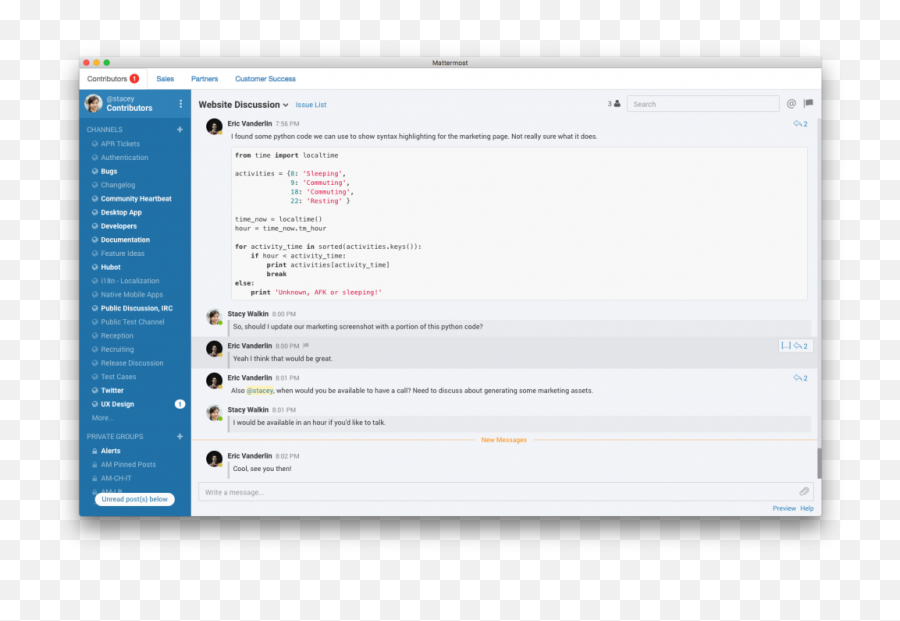Open the Public Test Channel
The image size is (900, 621).
click(x=135, y=323)
